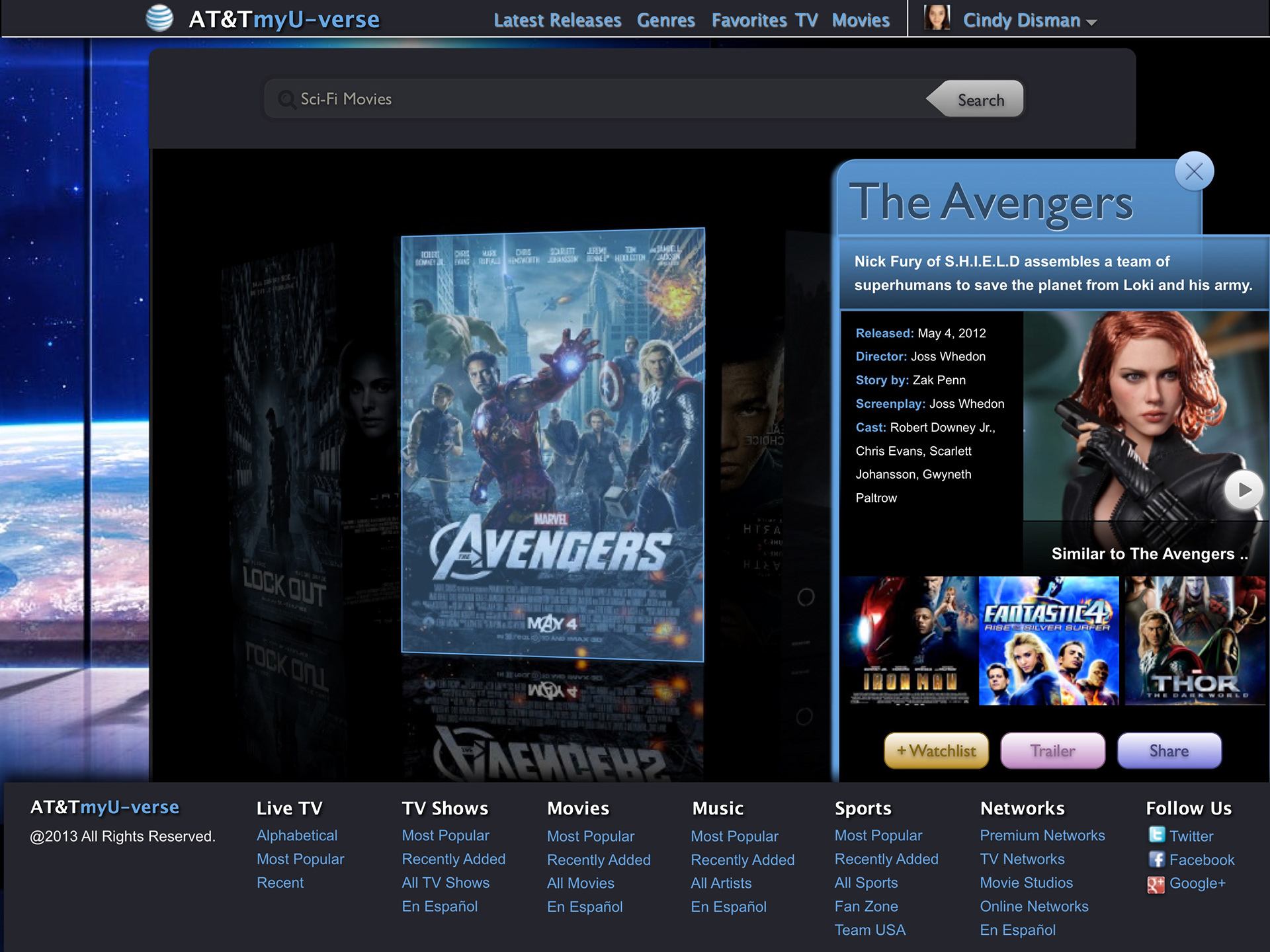Open TV Shows Recently Added link
This screenshot has width=1270, height=952.
click(x=453, y=859)
